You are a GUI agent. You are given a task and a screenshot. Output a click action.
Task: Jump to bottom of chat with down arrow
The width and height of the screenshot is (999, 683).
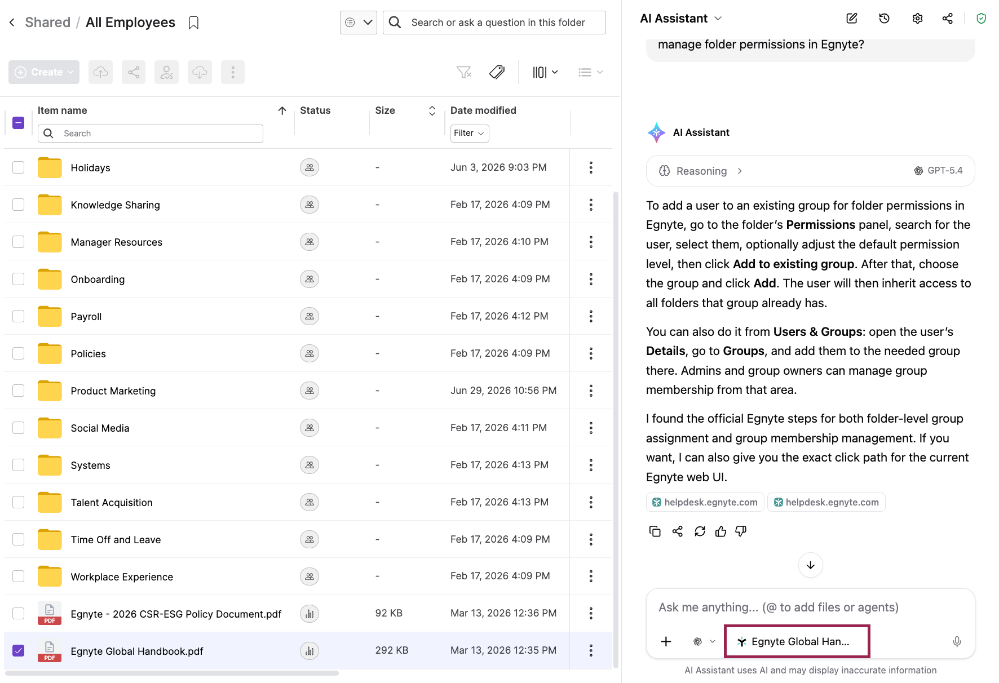pos(810,565)
